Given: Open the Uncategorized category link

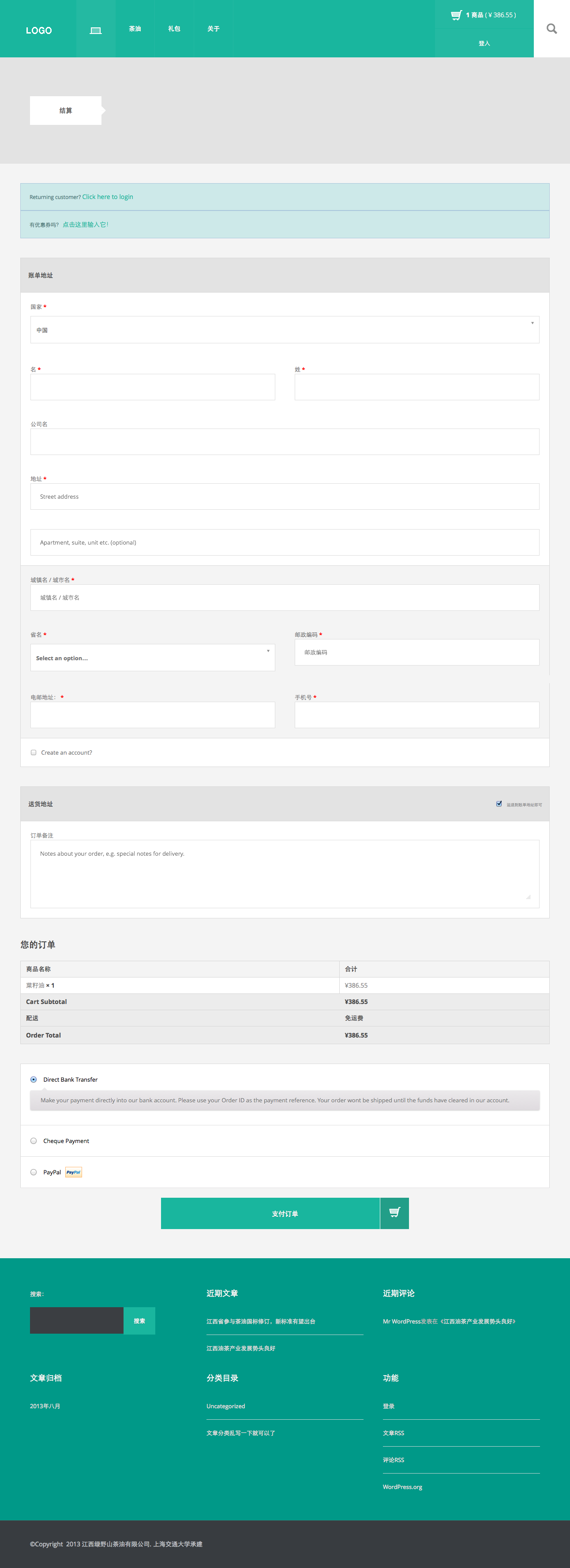Looking at the screenshot, I should [226, 1406].
